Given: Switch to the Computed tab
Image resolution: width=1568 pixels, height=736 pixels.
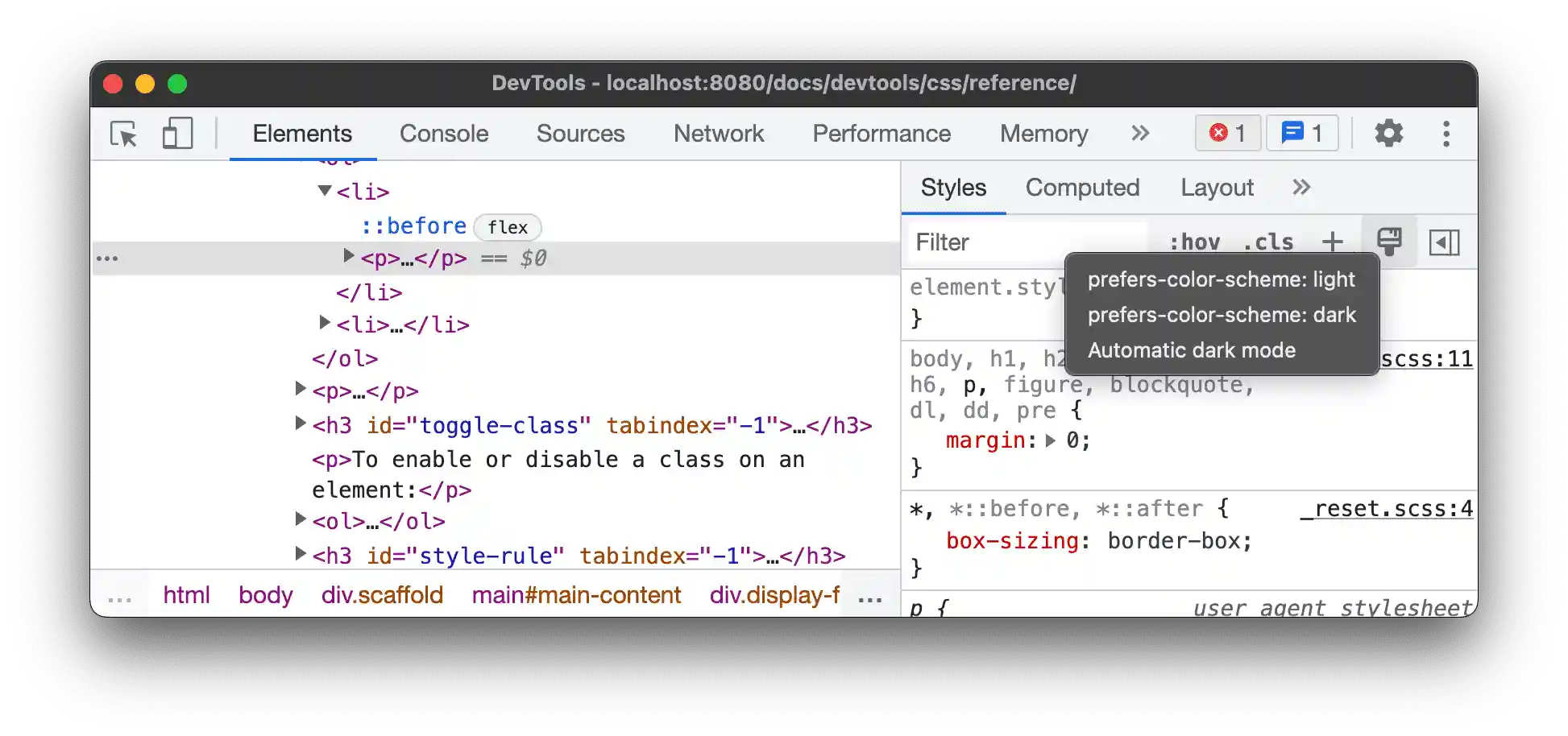Looking at the screenshot, I should tap(1083, 187).
